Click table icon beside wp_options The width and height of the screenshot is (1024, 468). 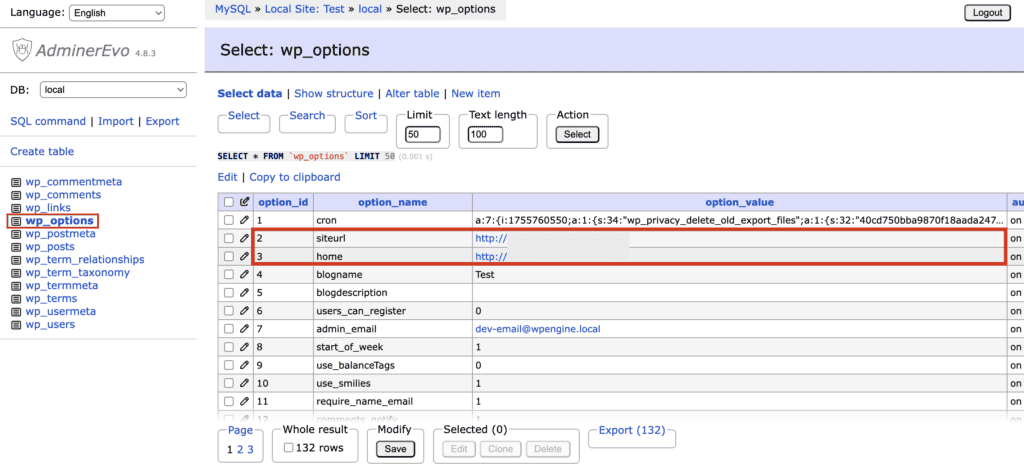16,221
